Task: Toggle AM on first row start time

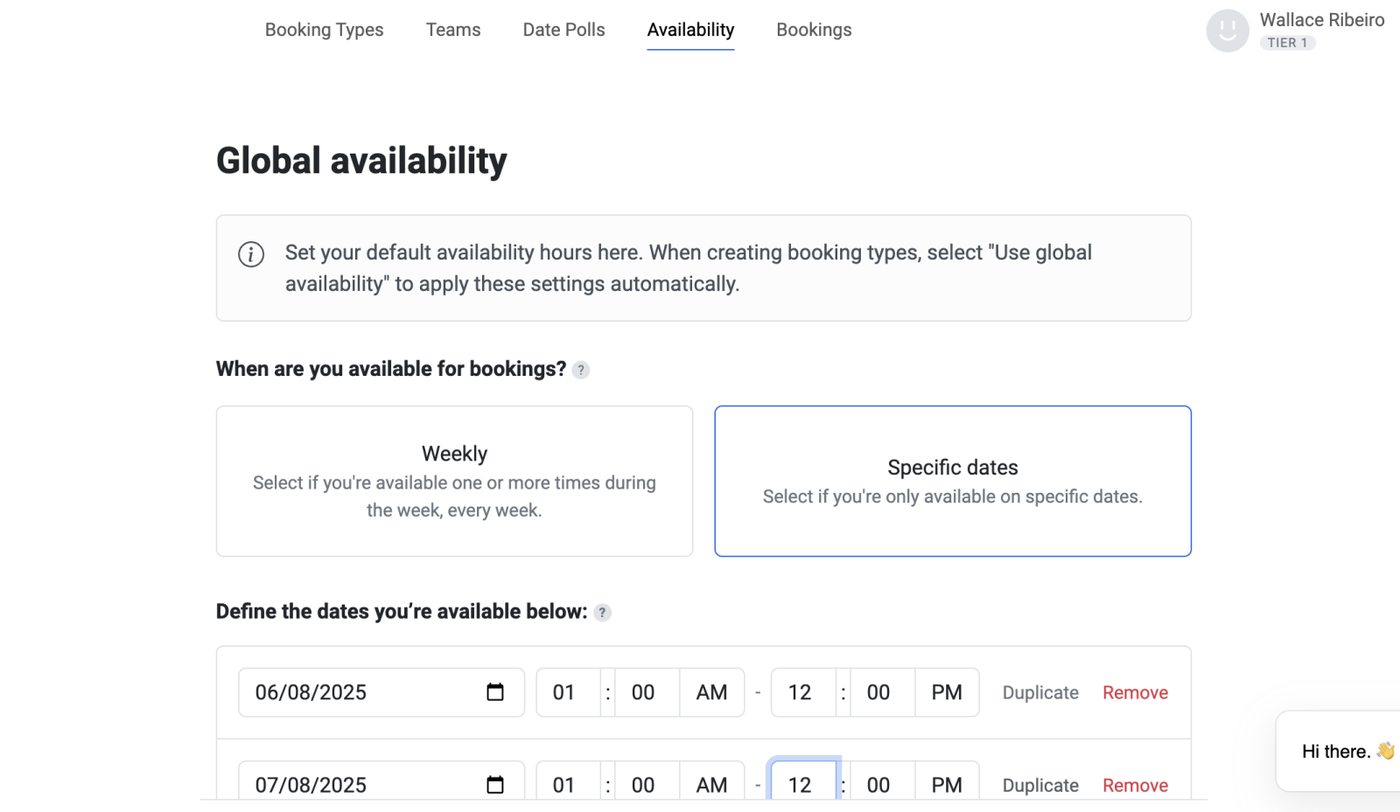Action: click(x=711, y=692)
